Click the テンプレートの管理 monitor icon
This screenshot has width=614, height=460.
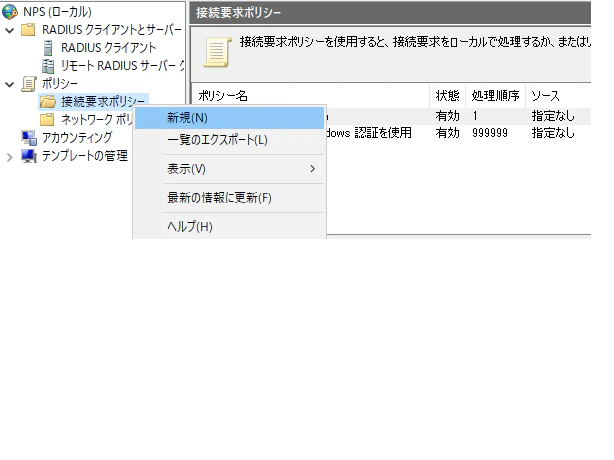(29, 156)
